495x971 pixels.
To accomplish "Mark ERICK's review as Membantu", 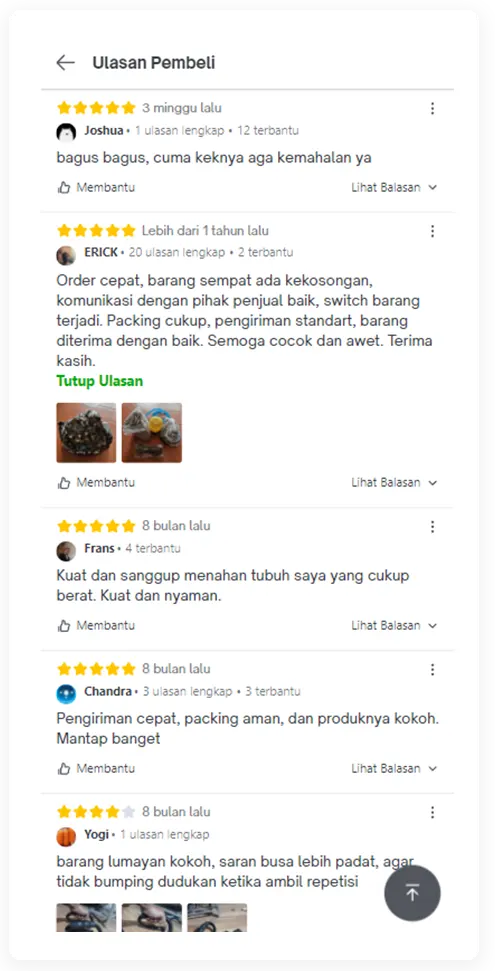I will tap(96, 483).
